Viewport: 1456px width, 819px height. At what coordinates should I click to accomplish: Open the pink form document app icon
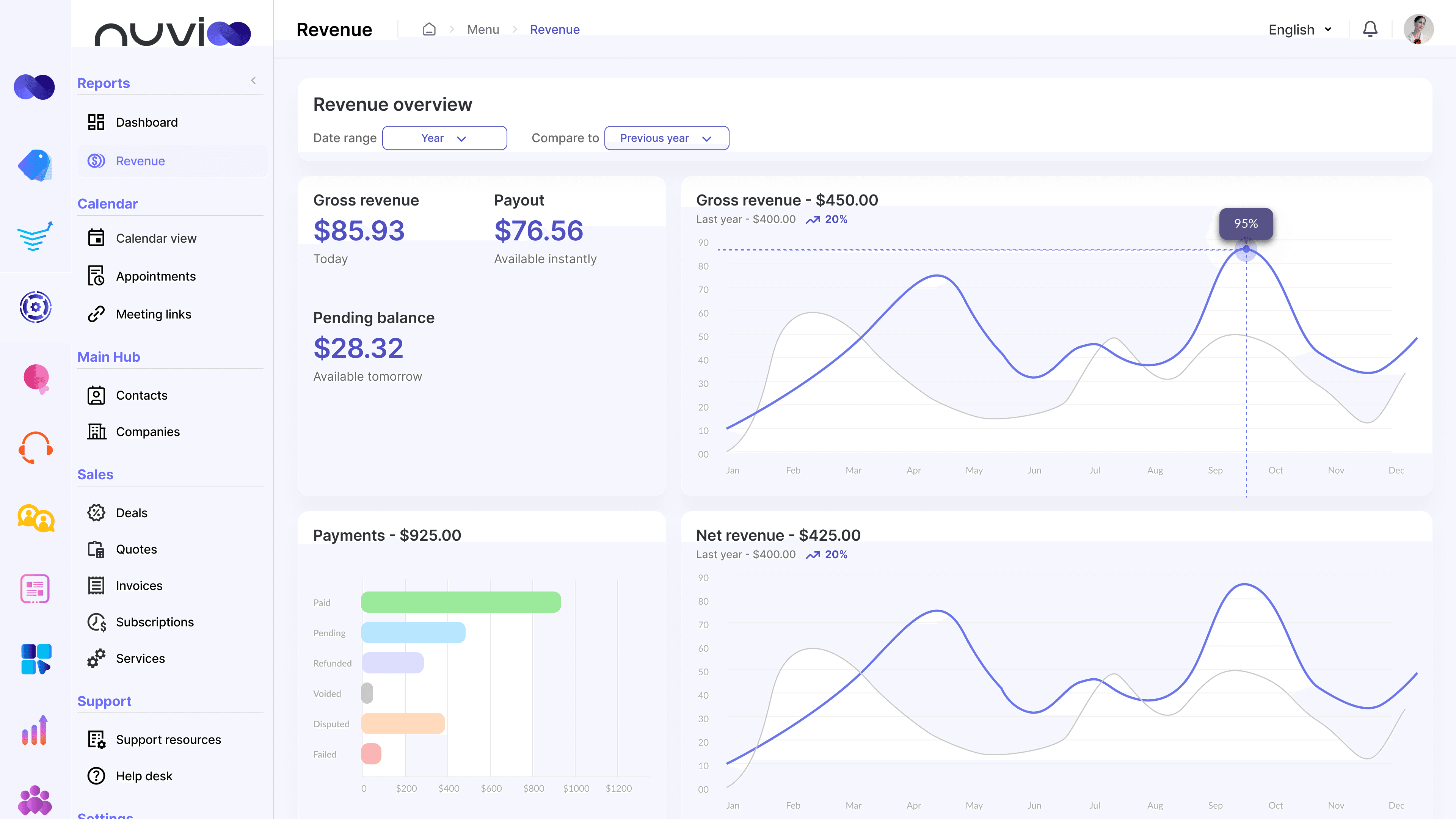pos(35,589)
